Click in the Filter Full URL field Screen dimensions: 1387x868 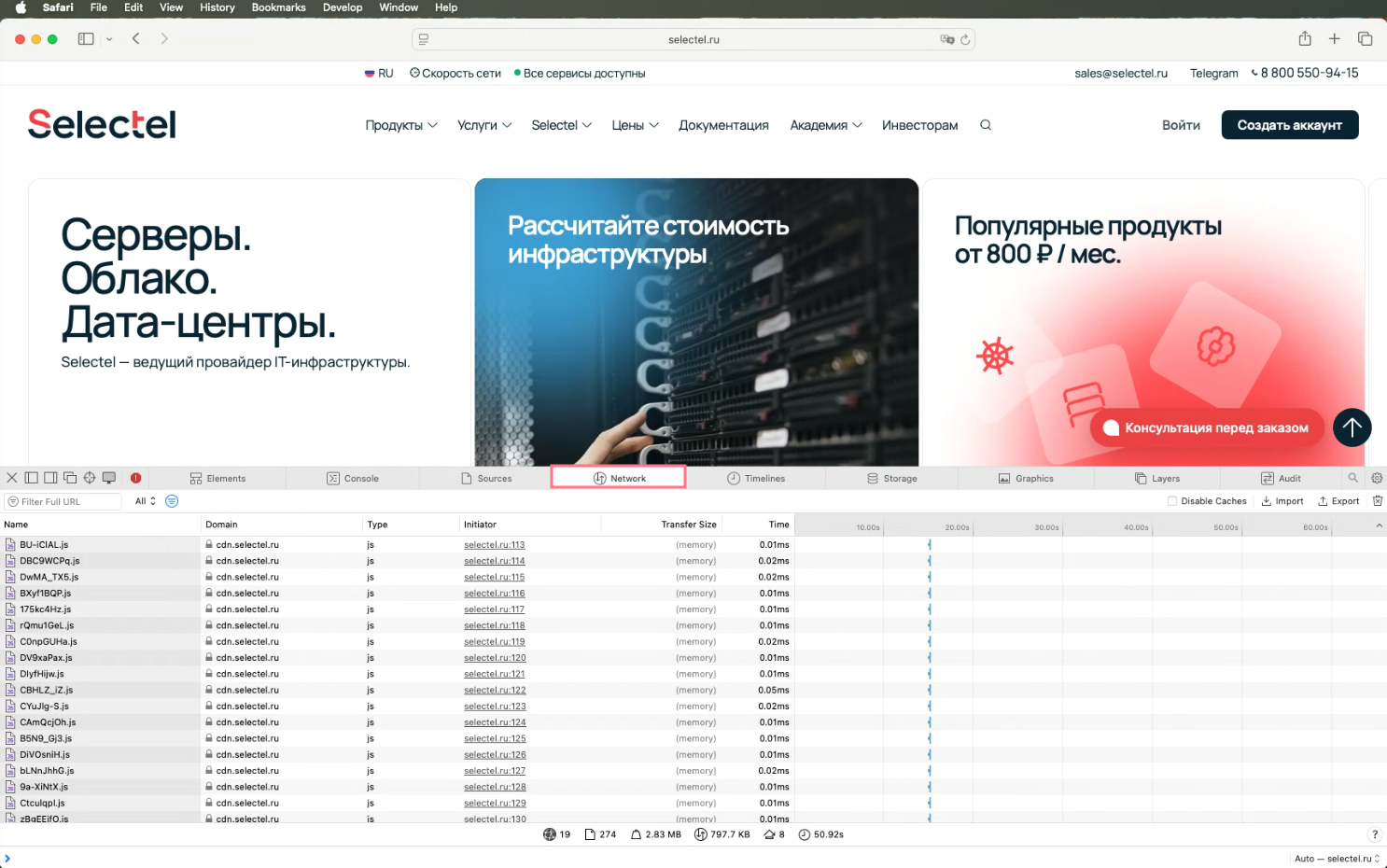coord(65,502)
